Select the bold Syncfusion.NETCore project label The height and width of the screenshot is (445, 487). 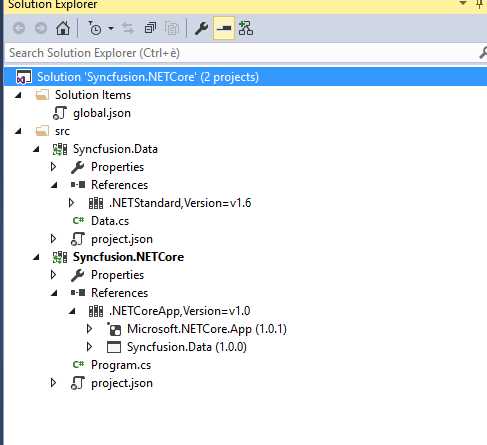129,257
